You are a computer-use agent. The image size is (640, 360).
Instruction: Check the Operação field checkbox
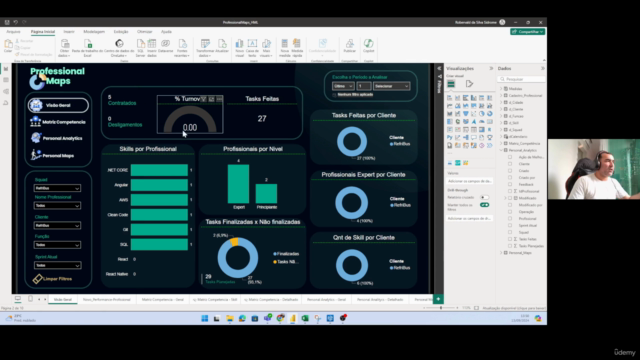(510, 211)
